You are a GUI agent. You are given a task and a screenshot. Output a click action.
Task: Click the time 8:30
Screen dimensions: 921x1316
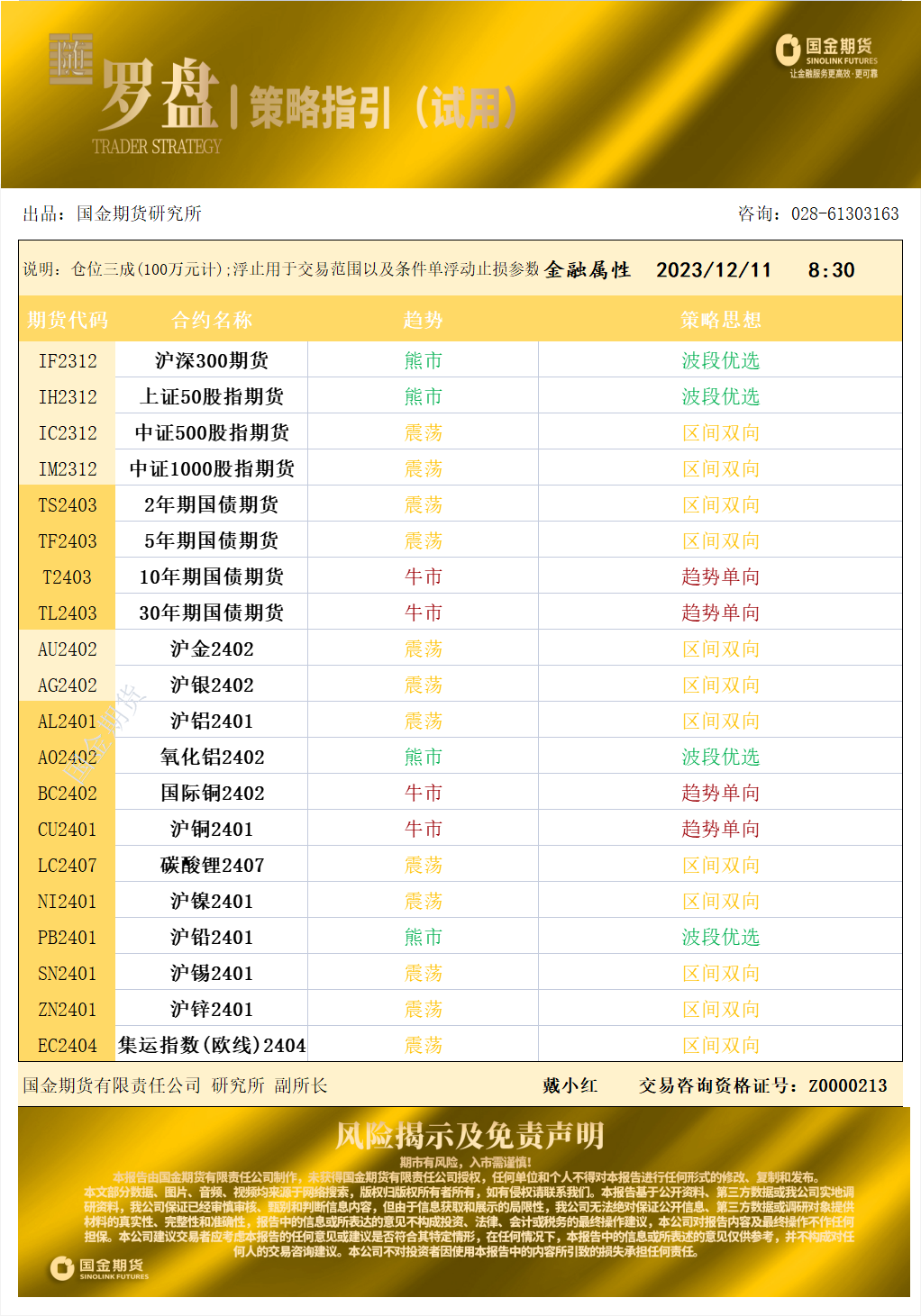[831, 270]
